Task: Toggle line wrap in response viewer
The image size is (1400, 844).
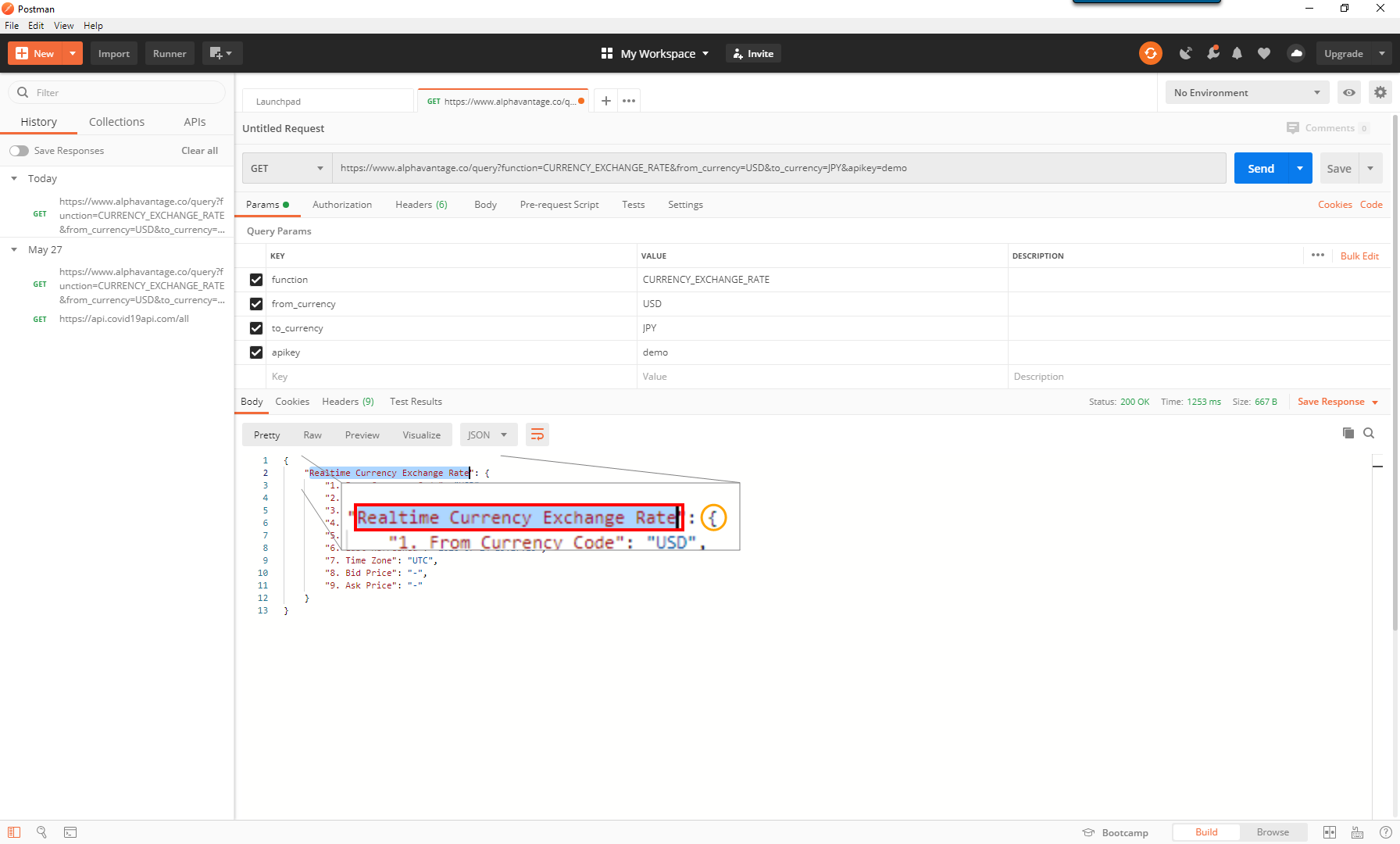Action: point(537,435)
